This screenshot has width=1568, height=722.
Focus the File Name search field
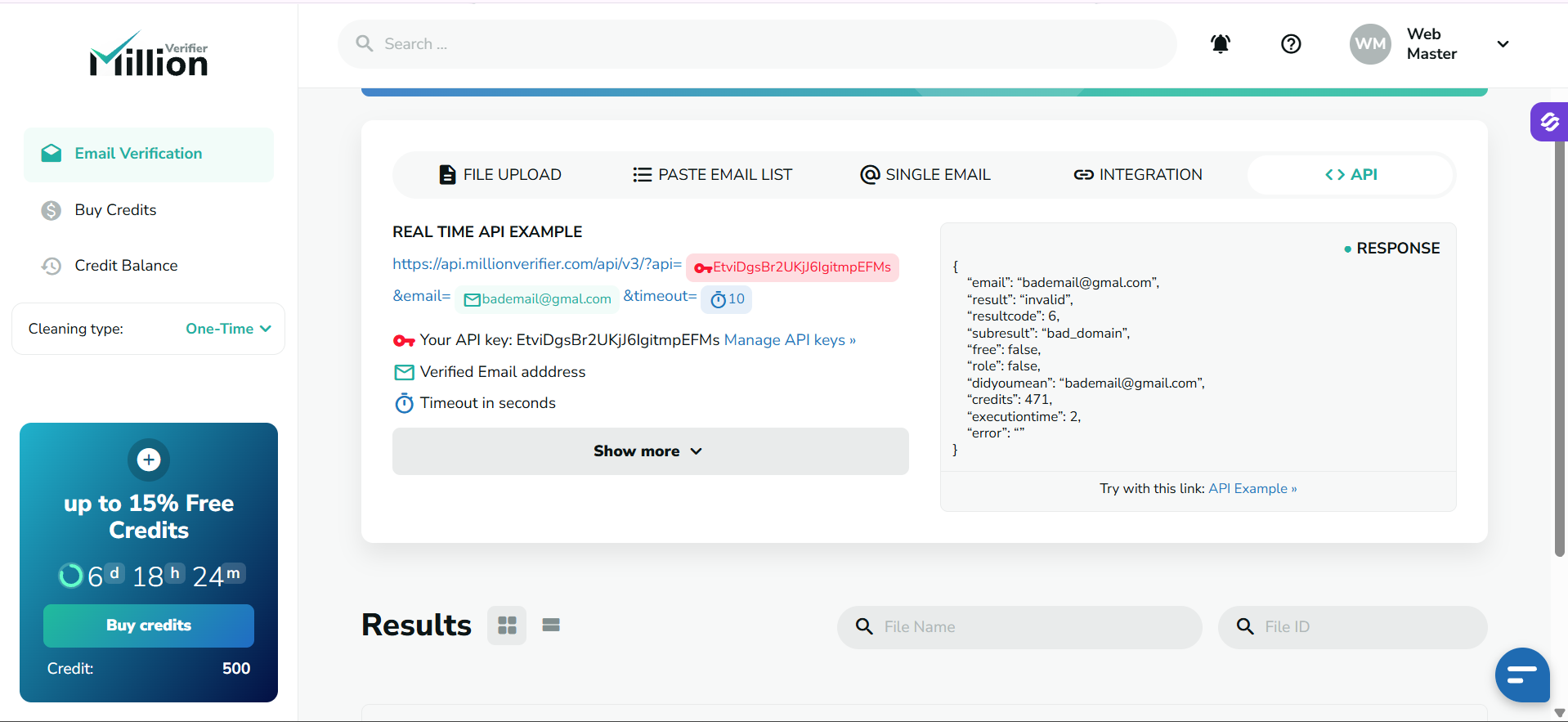[x=1019, y=627]
